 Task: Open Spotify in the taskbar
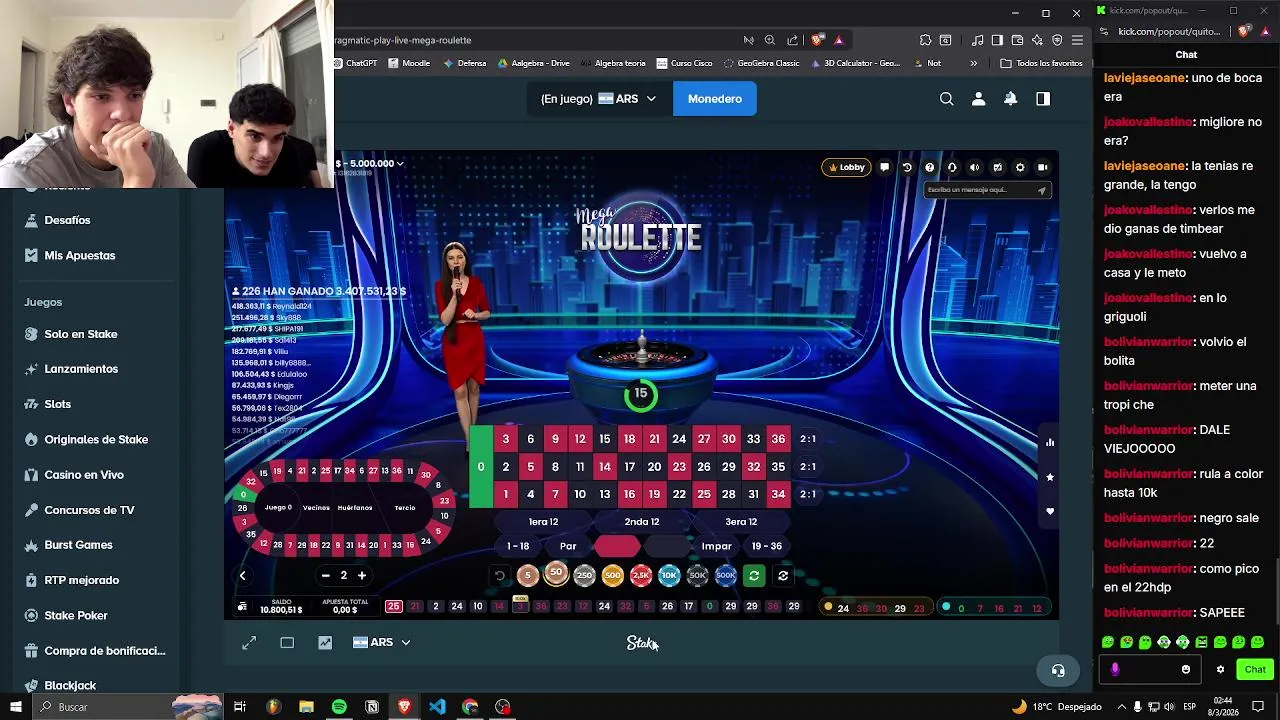[x=339, y=707]
